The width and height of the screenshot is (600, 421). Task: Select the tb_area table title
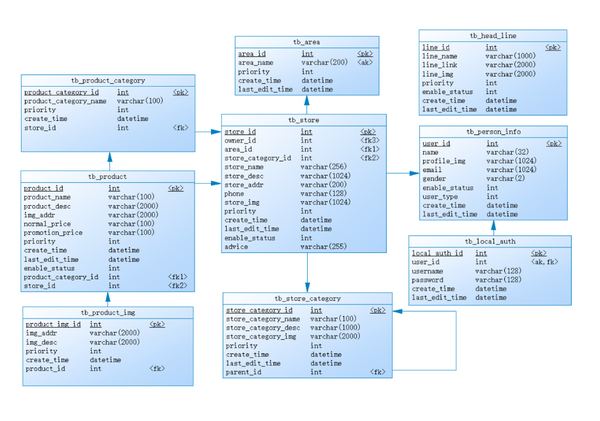coord(307,42)
